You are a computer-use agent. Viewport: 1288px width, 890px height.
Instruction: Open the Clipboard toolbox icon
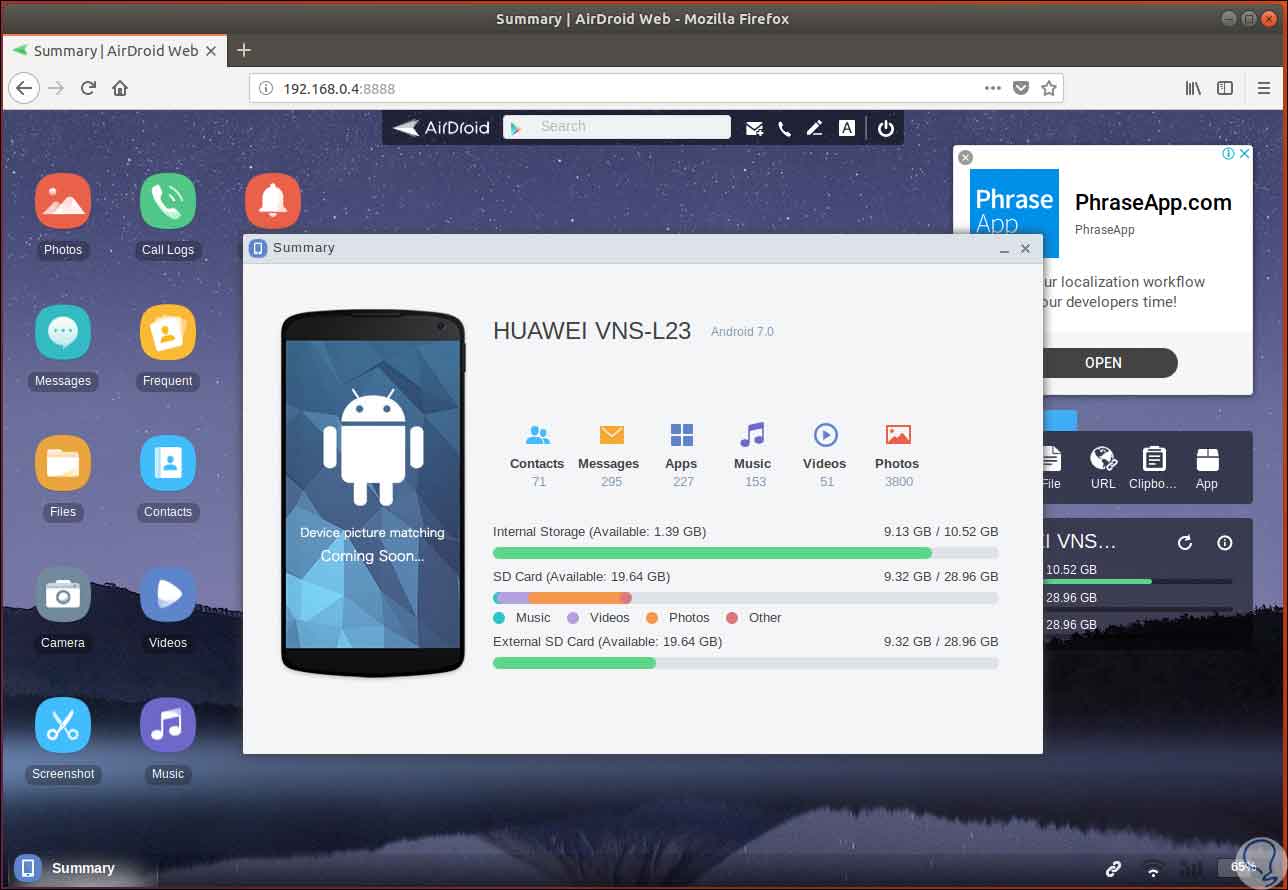[x=1154, y=468]
